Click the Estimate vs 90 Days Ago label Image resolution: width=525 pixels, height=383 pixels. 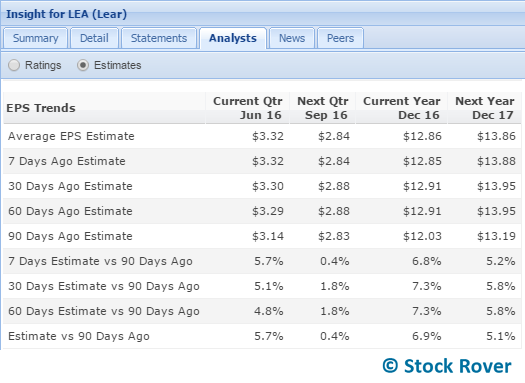79,336
